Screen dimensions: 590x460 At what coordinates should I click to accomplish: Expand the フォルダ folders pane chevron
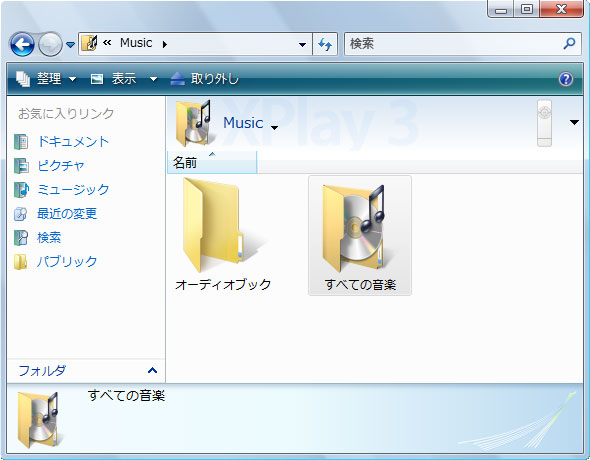[x=152, y=370]
